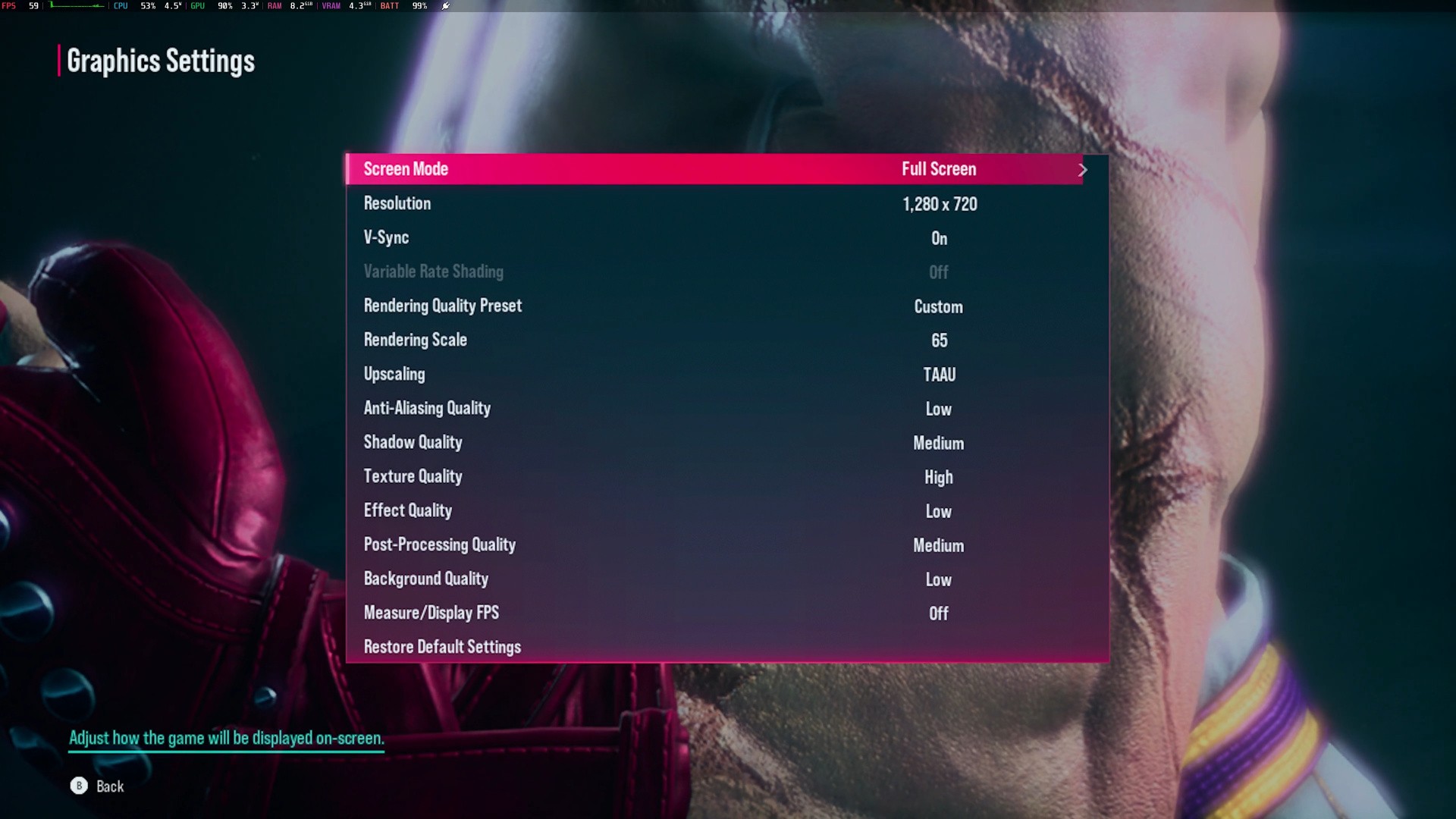Change Resolution 1,280 x 720 value
1456x819 pixels.
(x=939, y=204)
